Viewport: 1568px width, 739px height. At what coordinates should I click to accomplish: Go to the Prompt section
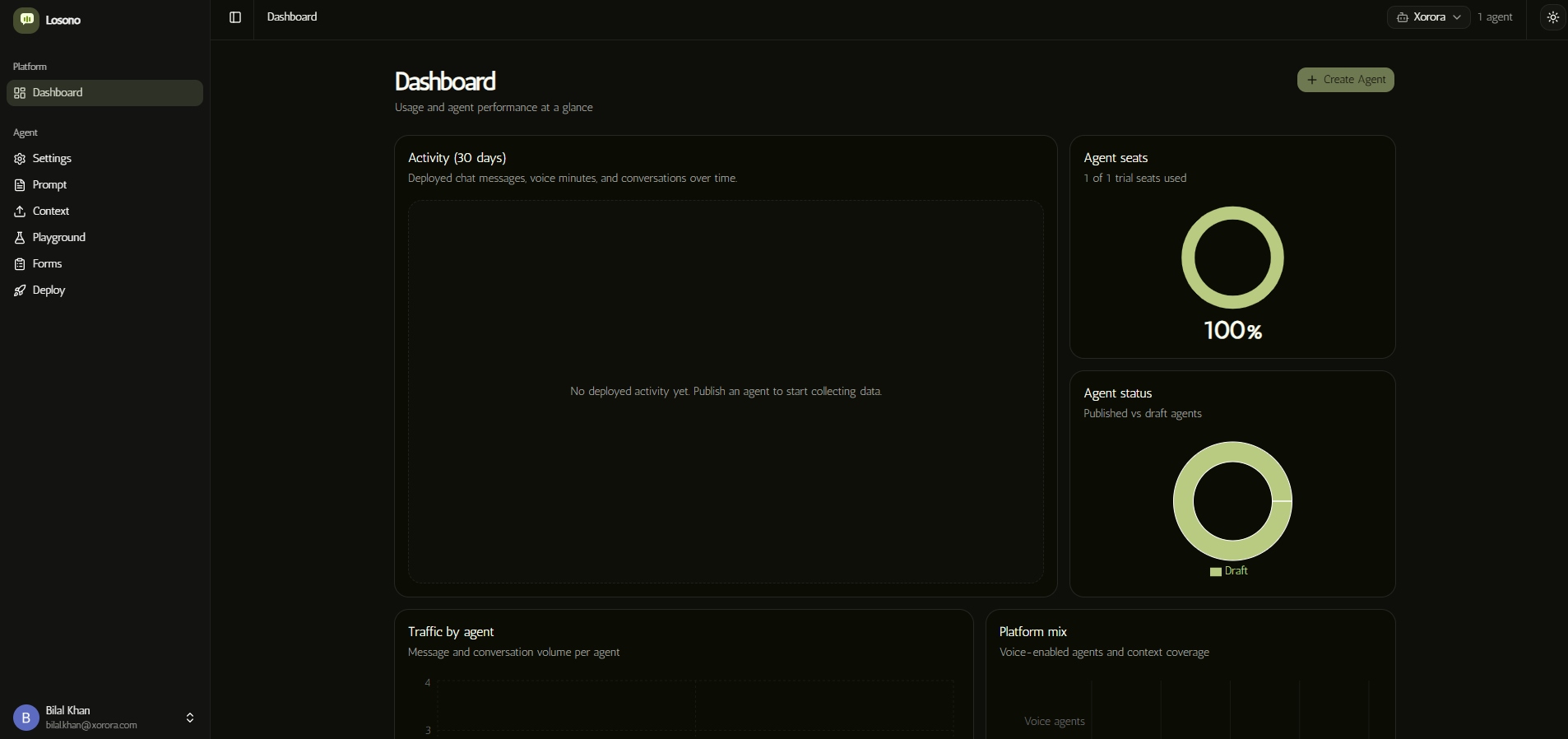pyautogui.click(x=104, y=185)
